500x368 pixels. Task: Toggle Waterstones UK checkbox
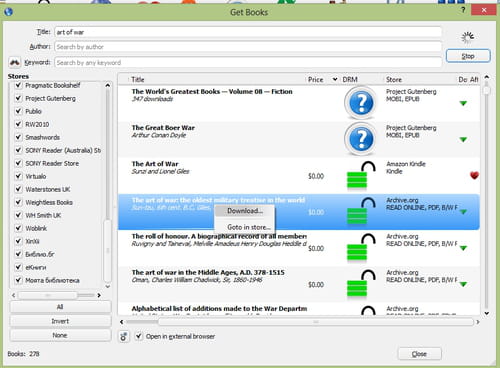(18, 189)
